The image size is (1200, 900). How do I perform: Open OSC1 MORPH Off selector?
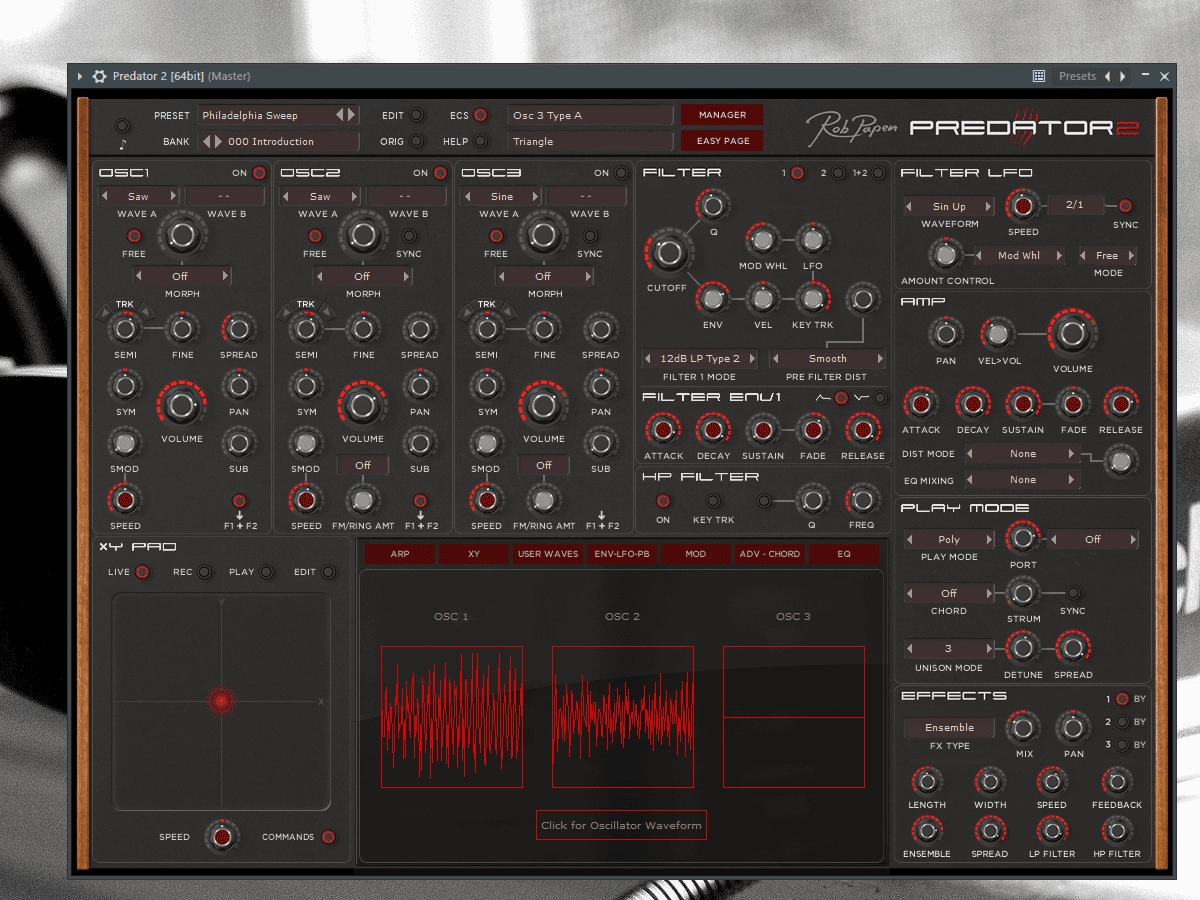pyautogui.click(x=180, y=276)
